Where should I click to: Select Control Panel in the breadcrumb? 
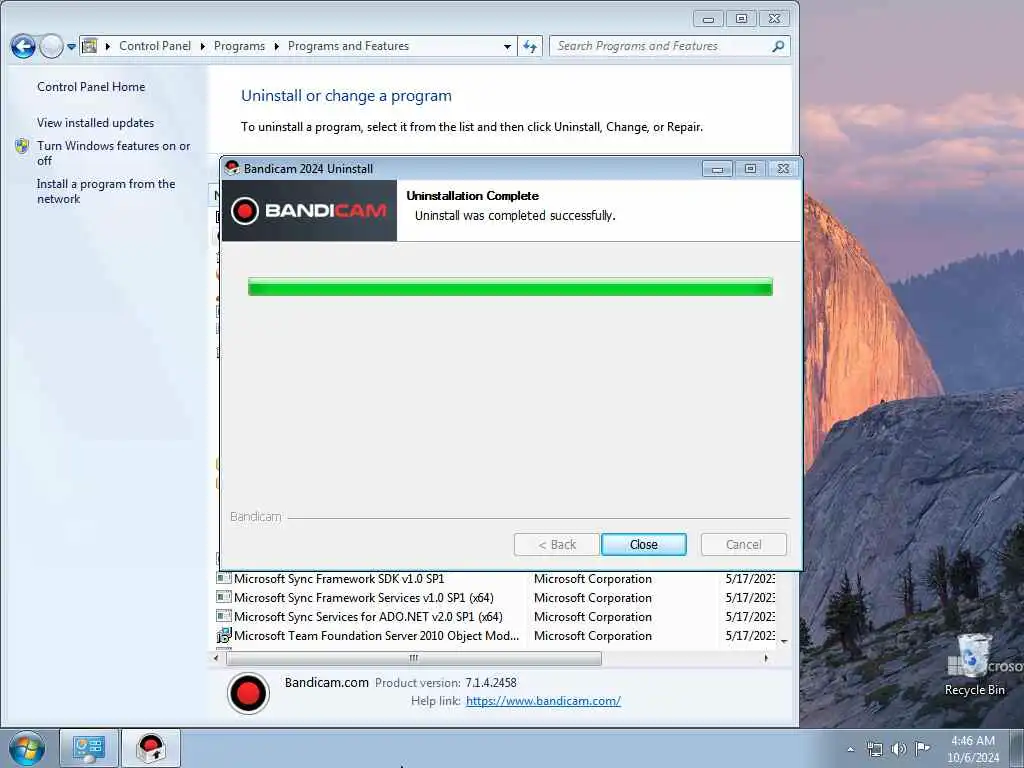[155, 46]
